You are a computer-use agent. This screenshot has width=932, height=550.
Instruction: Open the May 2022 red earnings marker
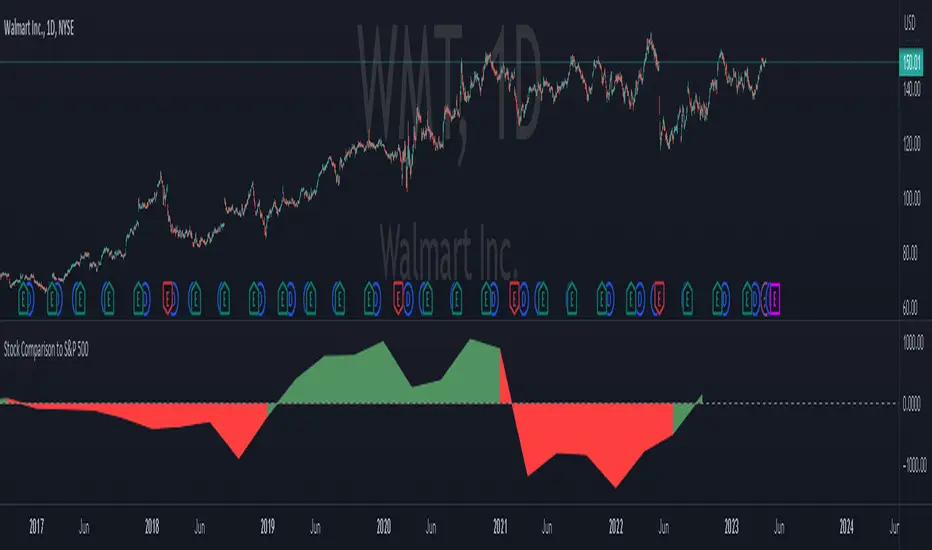pyautogui.click(x=659, y=298)
